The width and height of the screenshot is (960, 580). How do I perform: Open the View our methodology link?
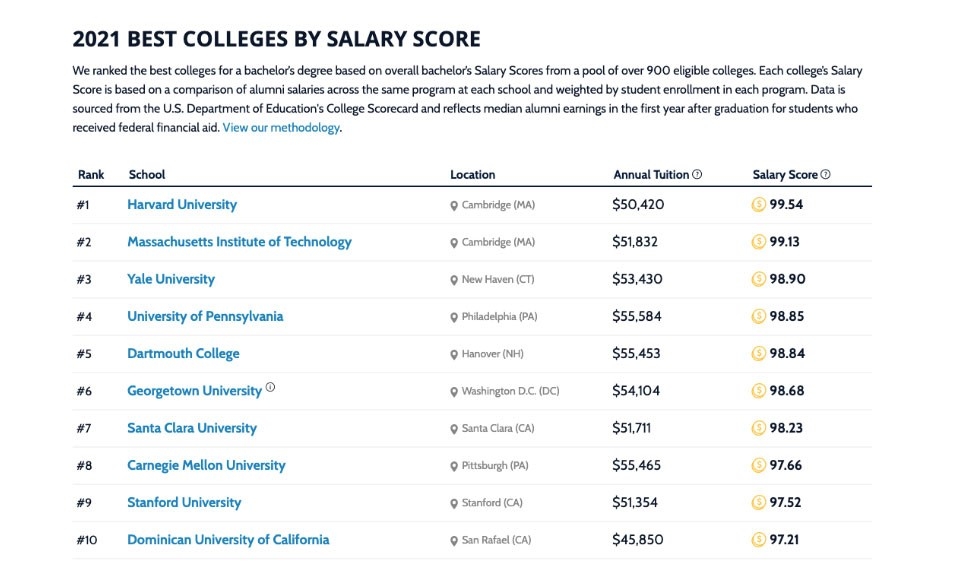281,128
